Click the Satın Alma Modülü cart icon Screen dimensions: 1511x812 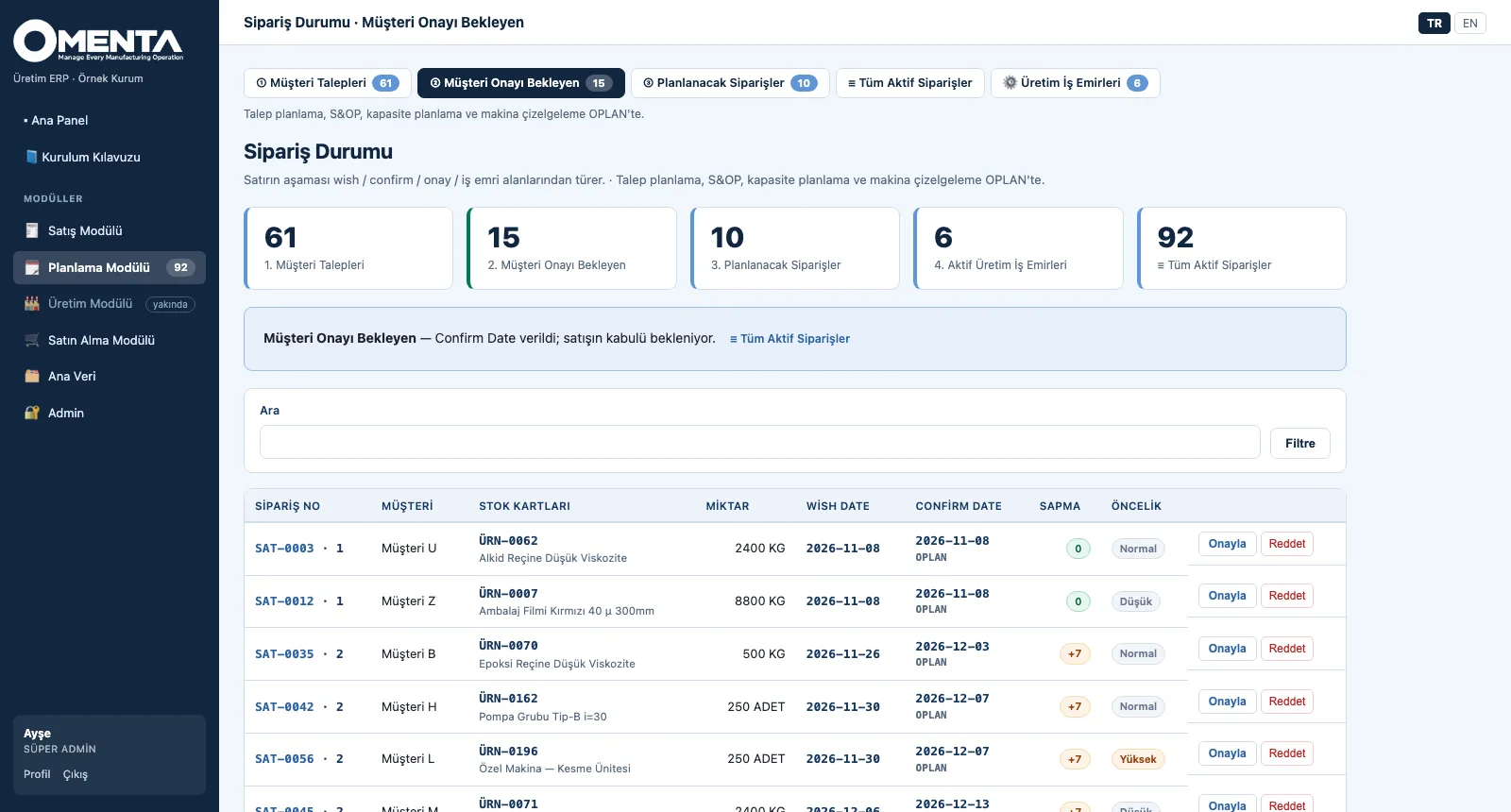click(x=32, y=340)
